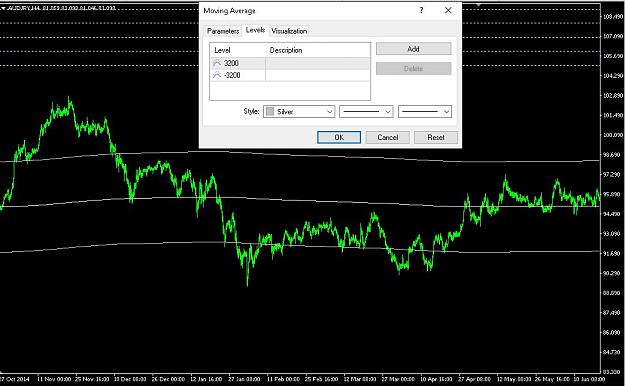Close the Moving Average dialog
The image size is (625, 386).
[x=448, y=10]
